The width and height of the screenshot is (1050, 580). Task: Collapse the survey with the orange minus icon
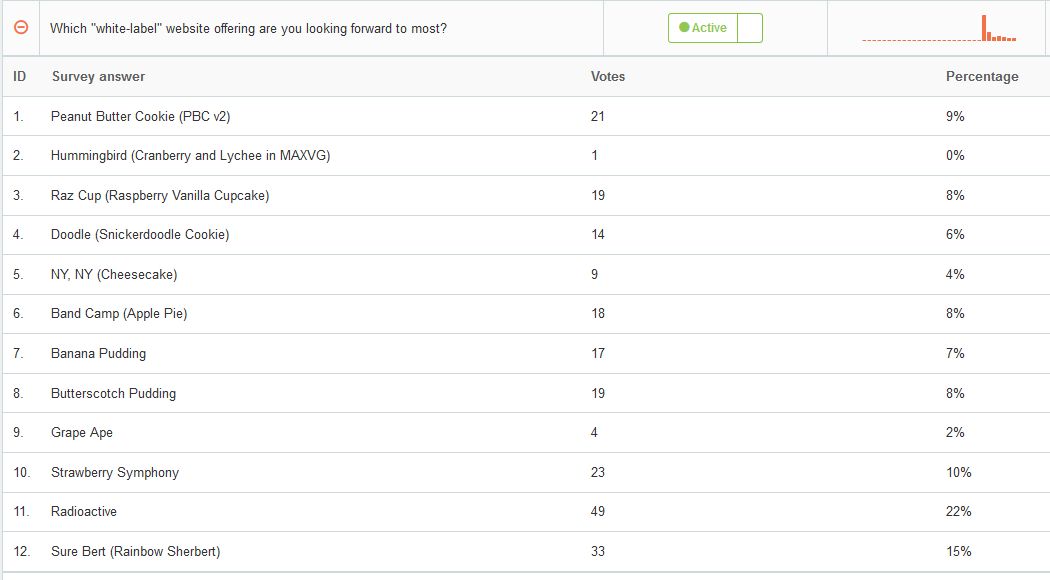pyautogui.click(x=21, y=27)
